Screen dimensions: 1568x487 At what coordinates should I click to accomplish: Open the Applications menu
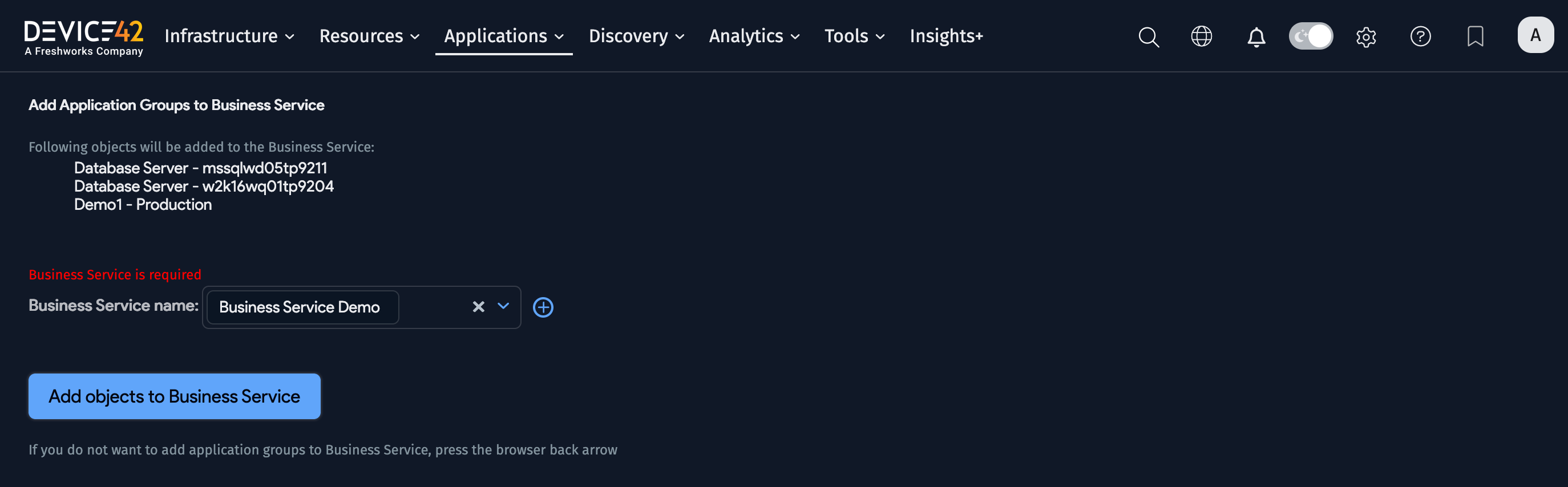[x=503, y=36]
